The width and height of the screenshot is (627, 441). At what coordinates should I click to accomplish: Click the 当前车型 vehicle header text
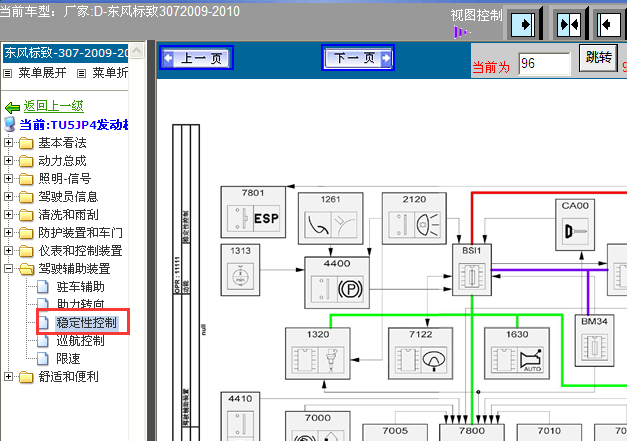pyautogui.click(x=120, y=11)
